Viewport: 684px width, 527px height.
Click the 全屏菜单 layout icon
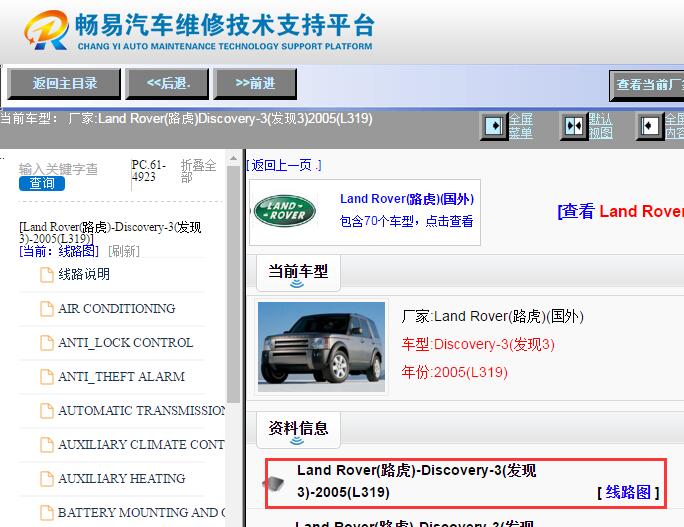coord(494,126)
